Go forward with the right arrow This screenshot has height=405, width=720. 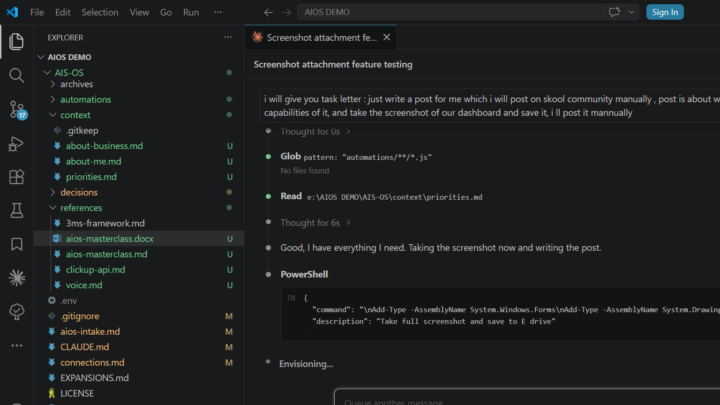[x=287, y=12]
